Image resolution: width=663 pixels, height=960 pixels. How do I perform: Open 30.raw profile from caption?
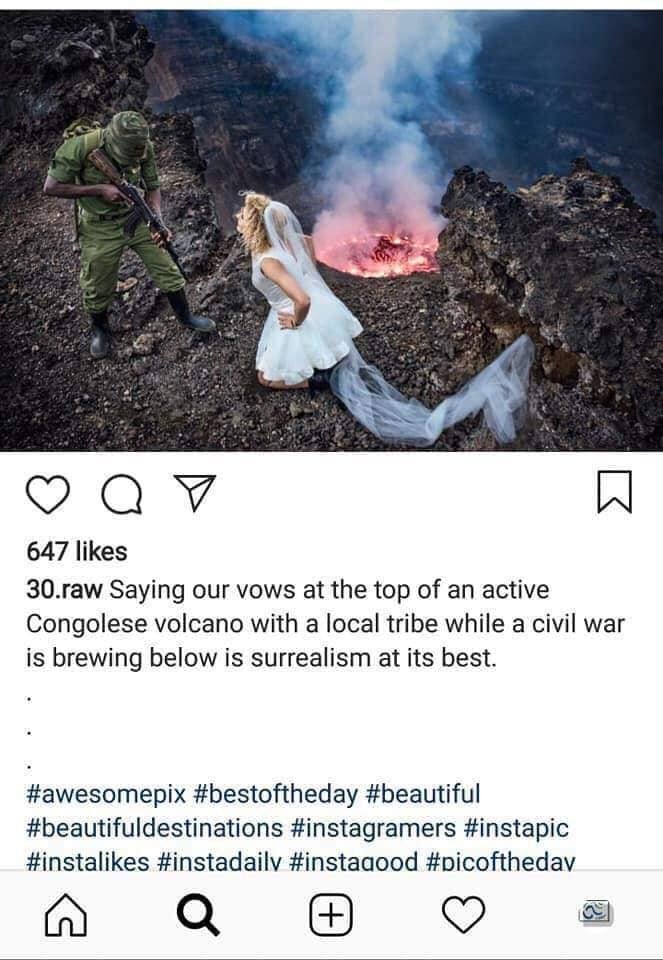pos(64,590)
